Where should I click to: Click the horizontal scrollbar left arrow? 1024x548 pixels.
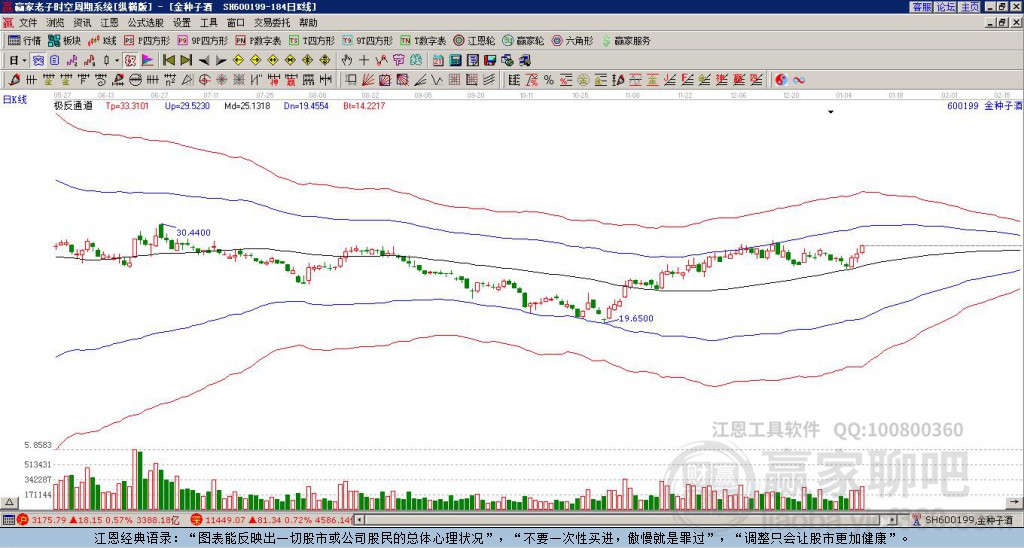tap(360, 520)
